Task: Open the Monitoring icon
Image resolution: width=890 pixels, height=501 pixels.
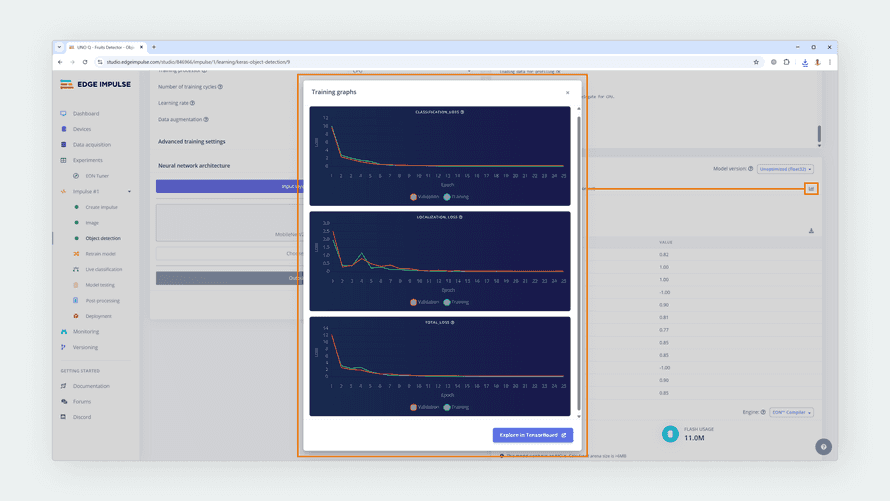Action: click(x=64, y=331)
